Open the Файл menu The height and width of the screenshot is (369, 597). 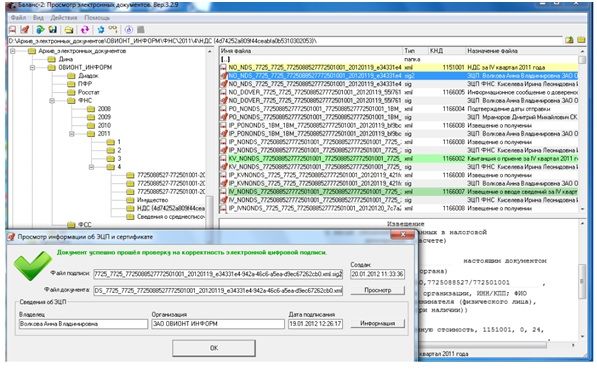[x=18, y=18]
